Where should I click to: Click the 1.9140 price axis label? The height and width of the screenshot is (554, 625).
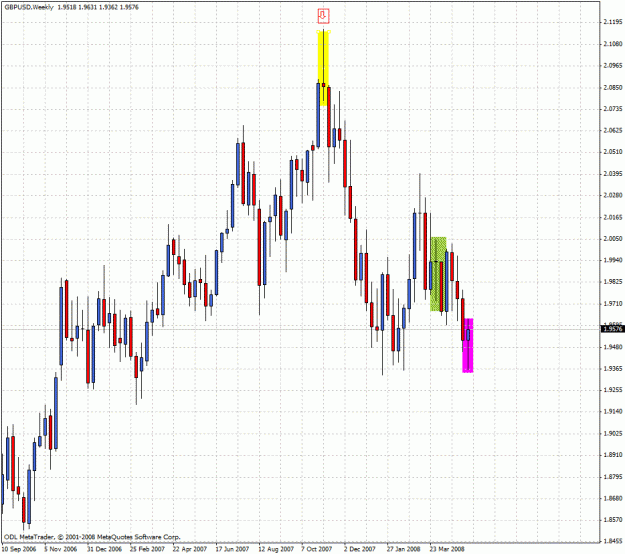pos(613,411)
